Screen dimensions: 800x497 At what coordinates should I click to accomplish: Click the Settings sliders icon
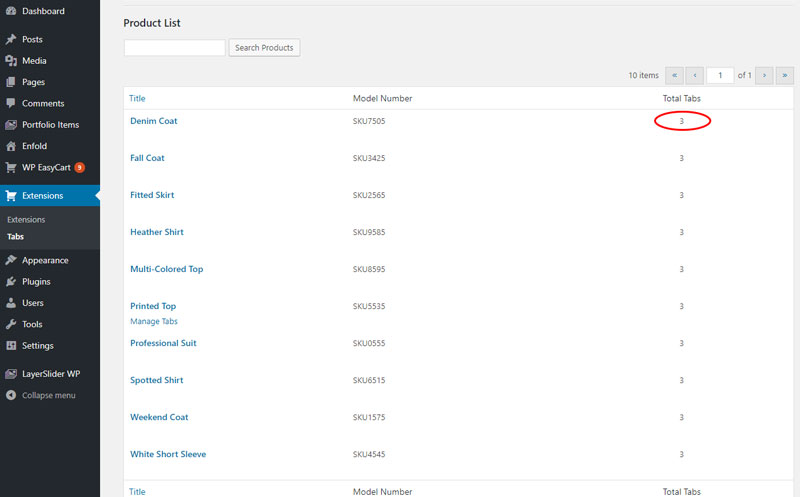point(11,345)
